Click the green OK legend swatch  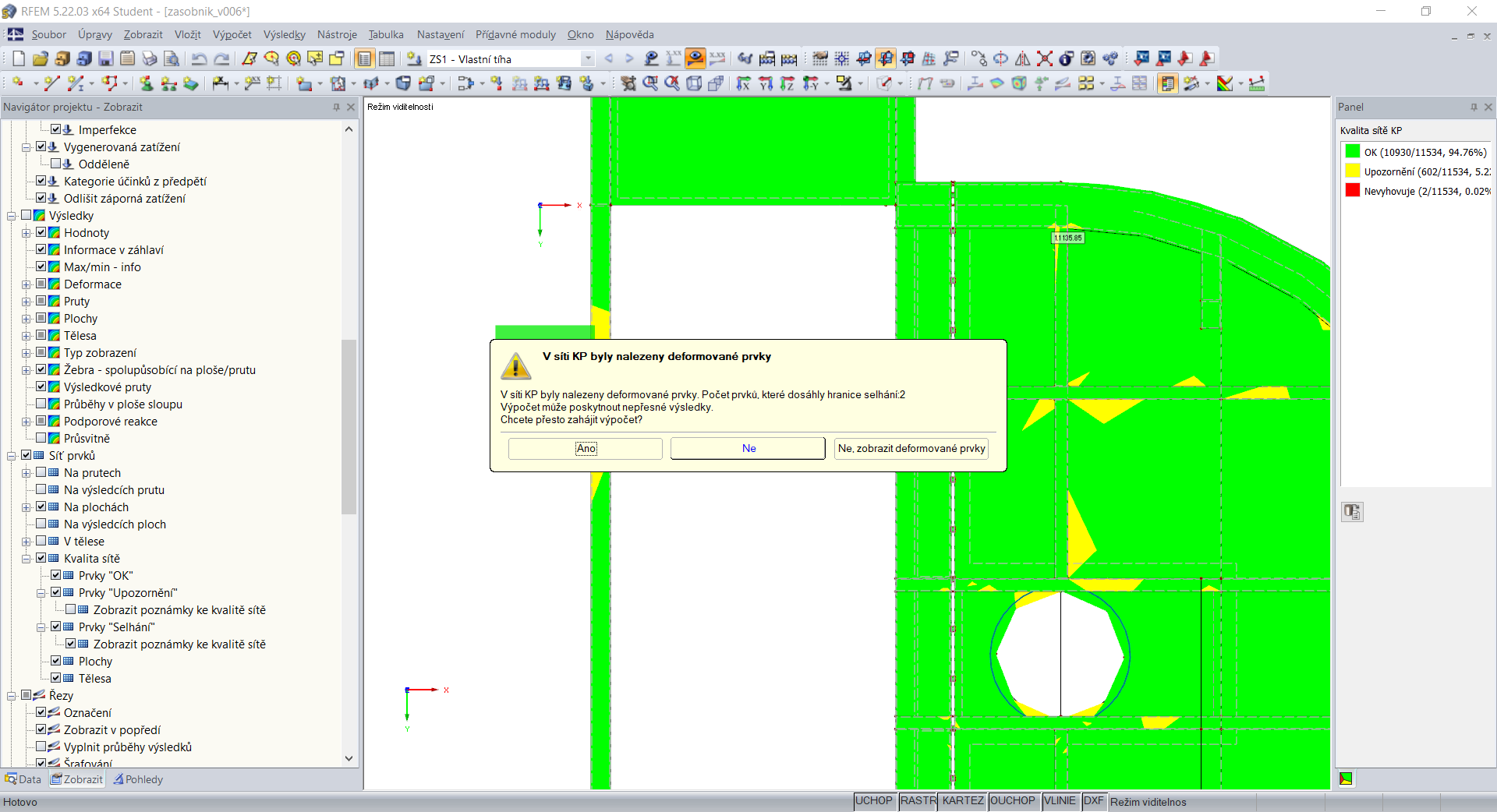pos(1353,152)
